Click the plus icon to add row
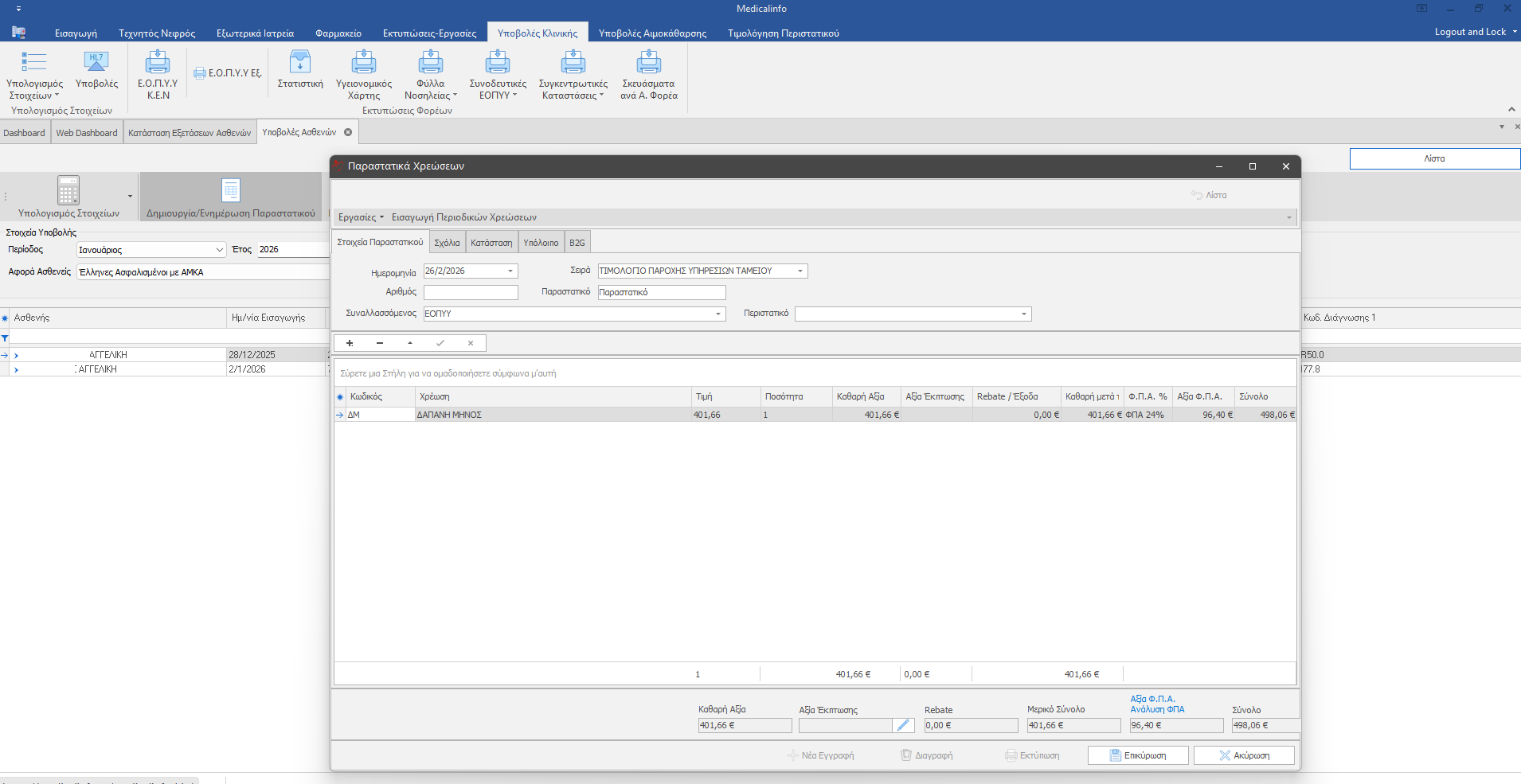Image resolution: width=1521 pixels, height=784 pixels. coord(350,343)
